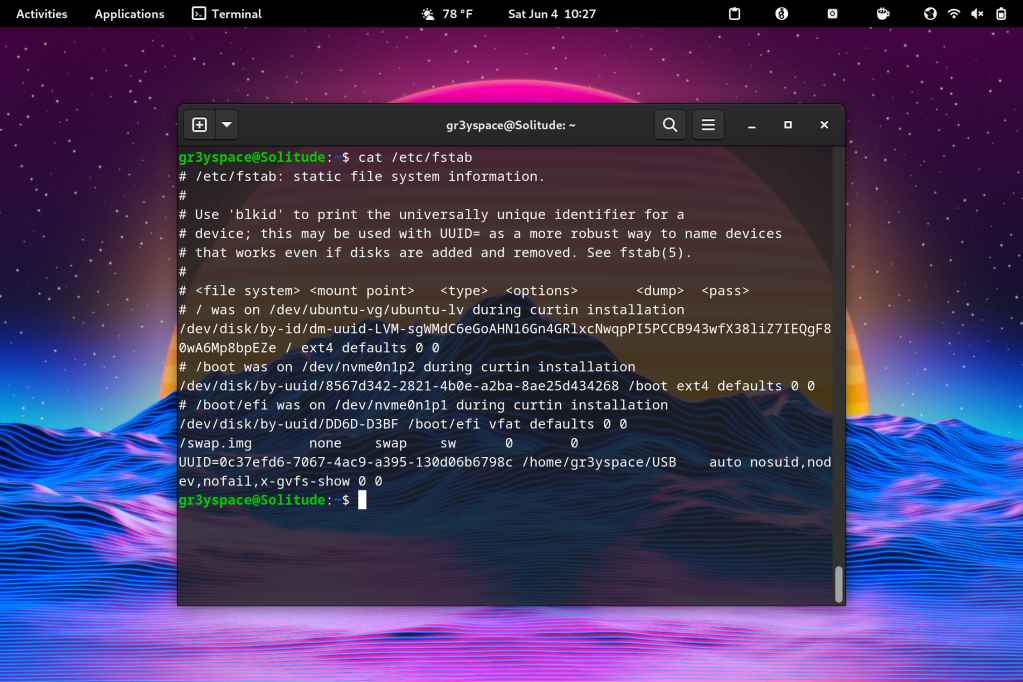Click the muted volume speaker icon

pyautogui.click(x=977, y=14)
